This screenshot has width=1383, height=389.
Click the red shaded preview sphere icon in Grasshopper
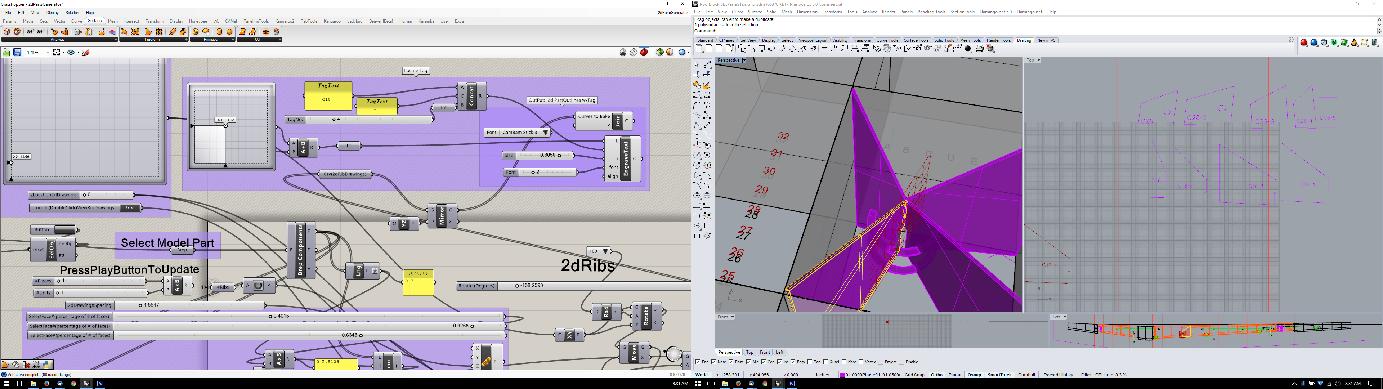pos(644,52)
